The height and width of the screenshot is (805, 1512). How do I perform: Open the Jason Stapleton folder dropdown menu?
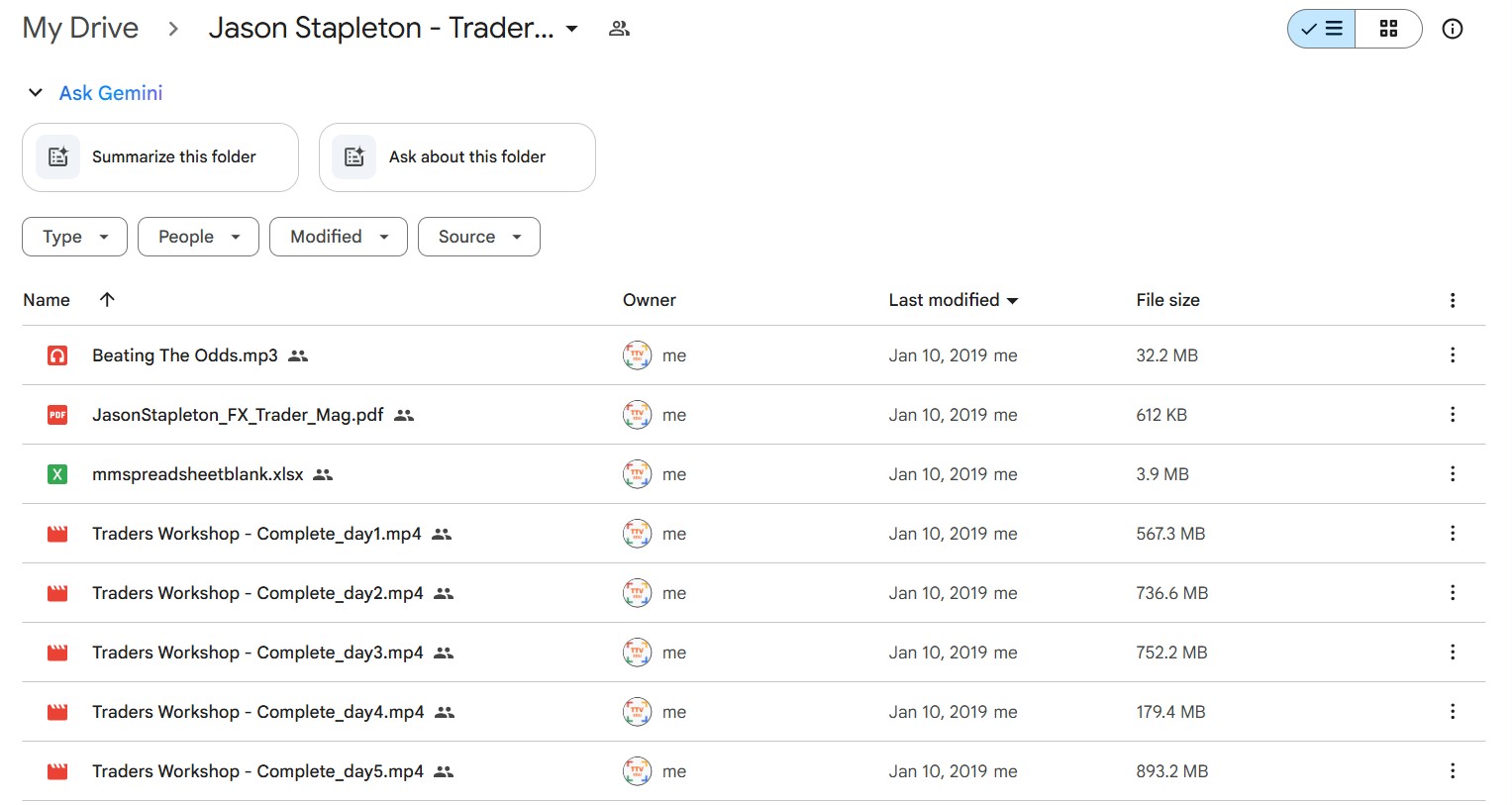[x=571, y=29]
